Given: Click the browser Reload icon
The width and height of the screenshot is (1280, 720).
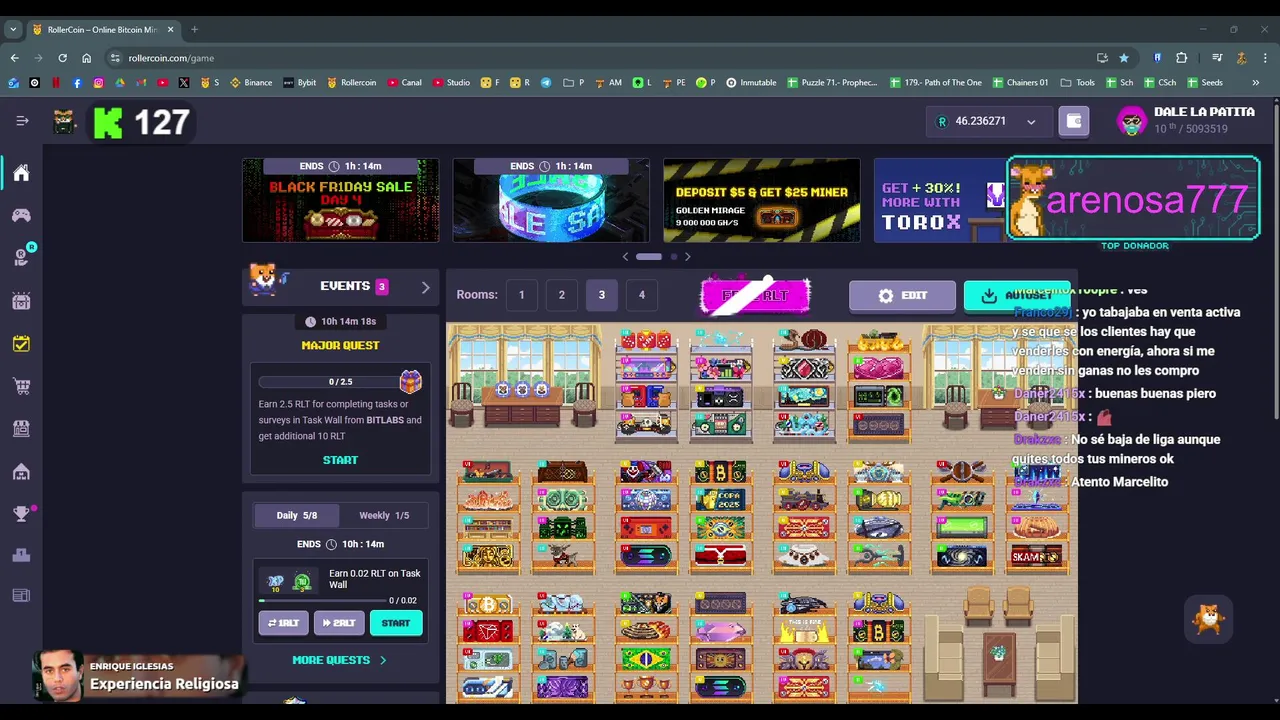Looking at the screenshot, I should [62, 58].
